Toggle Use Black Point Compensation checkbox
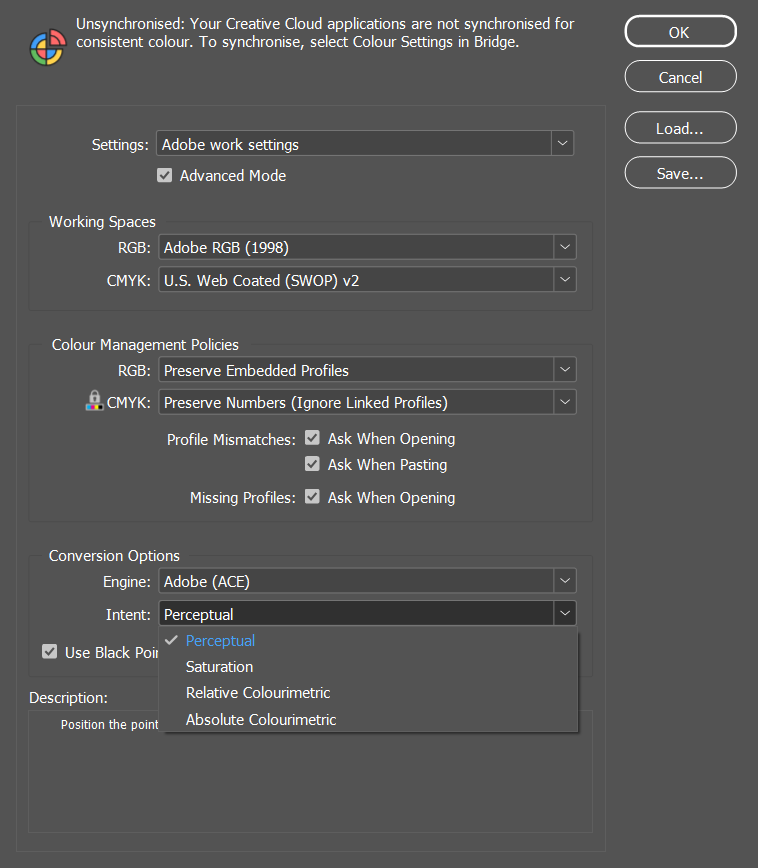The image size is (758, 868). (50, 652)
